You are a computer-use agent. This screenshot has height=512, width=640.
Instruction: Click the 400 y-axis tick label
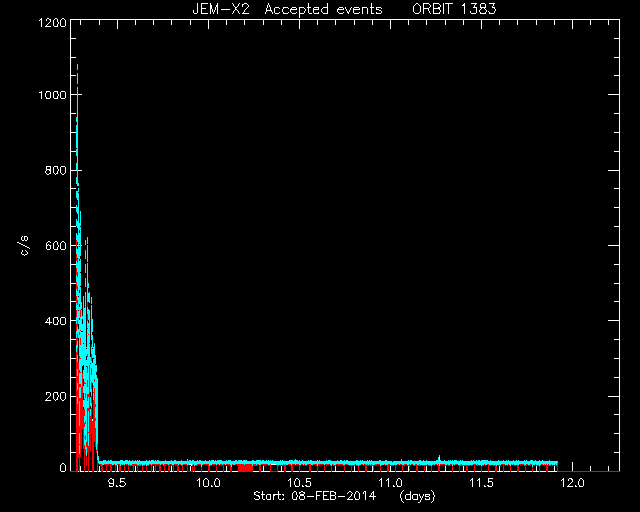(56, 321)
